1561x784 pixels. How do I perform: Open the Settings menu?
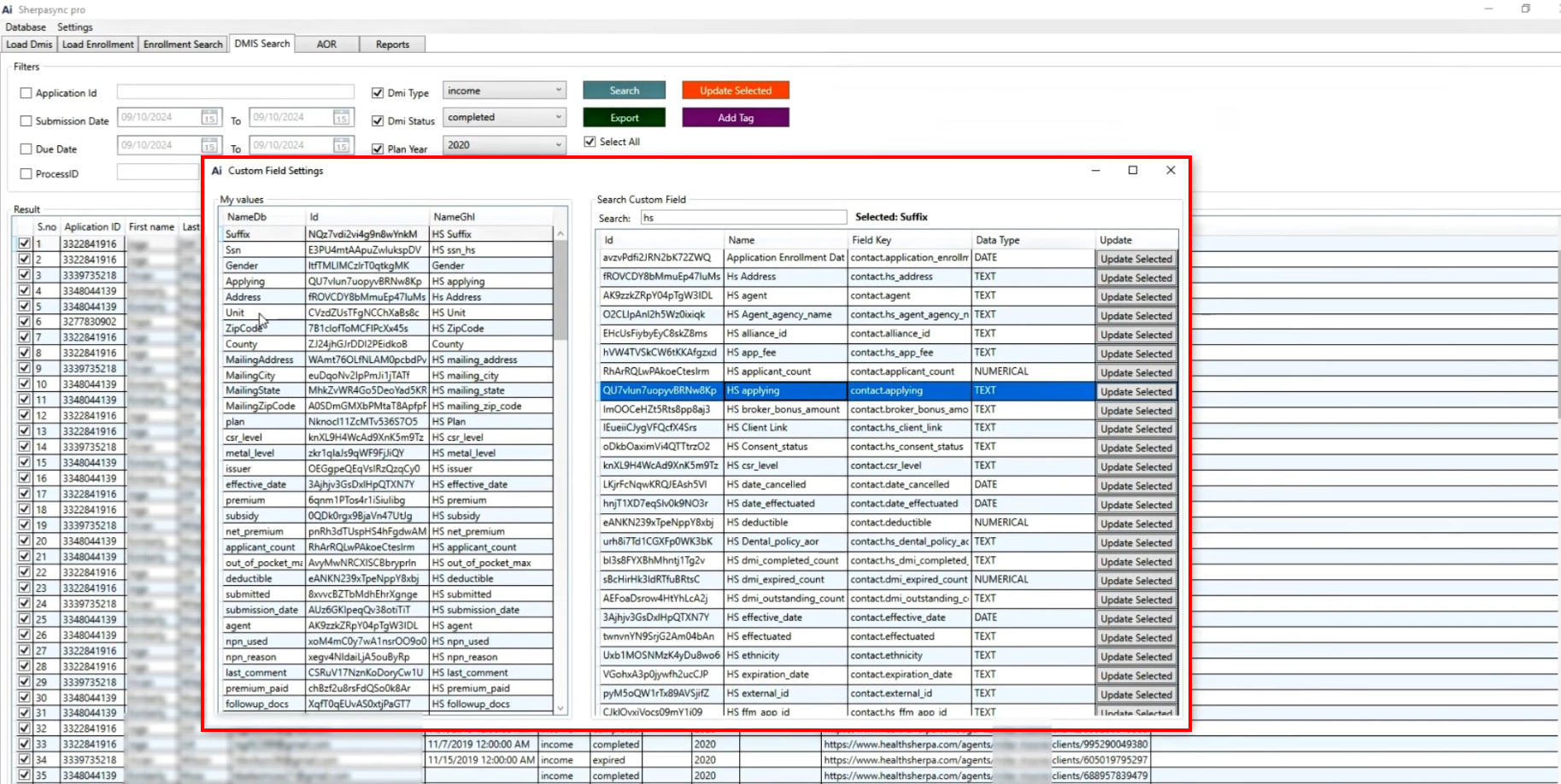click(x=75, y=27)
